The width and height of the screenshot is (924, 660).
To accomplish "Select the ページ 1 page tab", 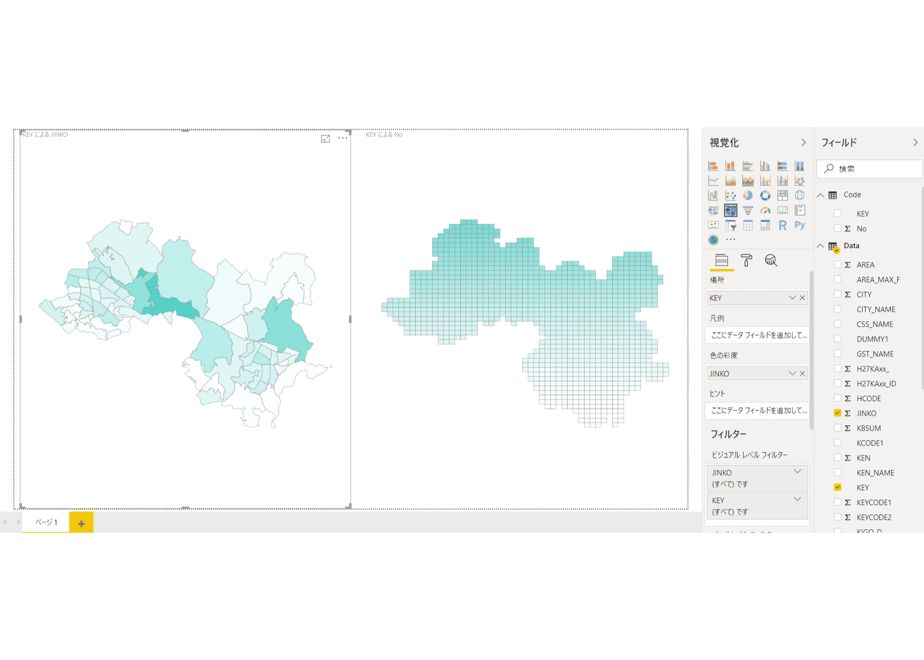I will pyautogui.click(x=46, y=522).
